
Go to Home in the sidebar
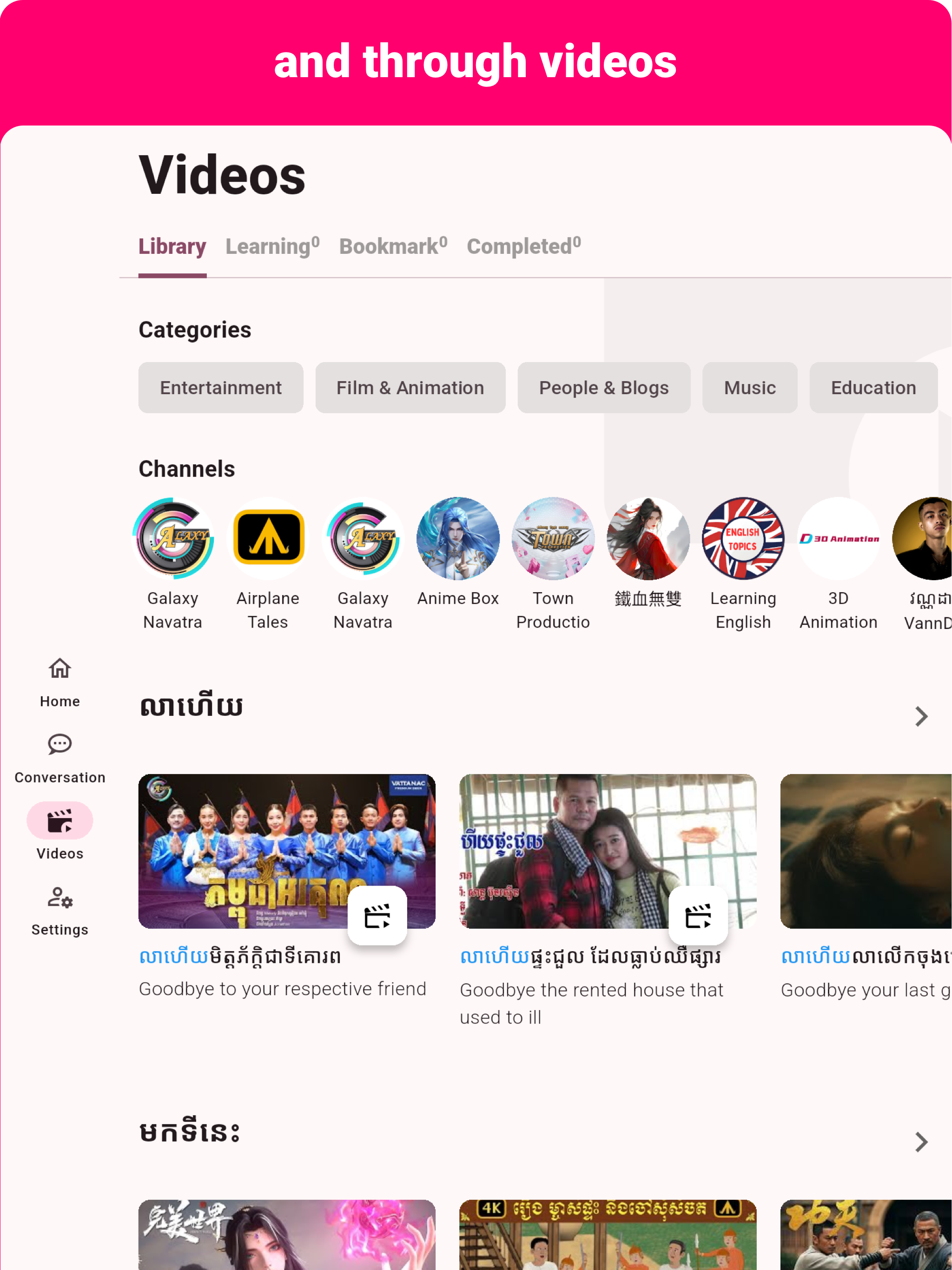click(x=59, y=682)
